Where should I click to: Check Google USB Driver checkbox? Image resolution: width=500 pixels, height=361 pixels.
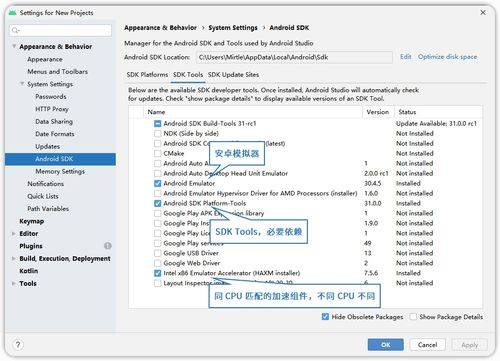point(157,253)
